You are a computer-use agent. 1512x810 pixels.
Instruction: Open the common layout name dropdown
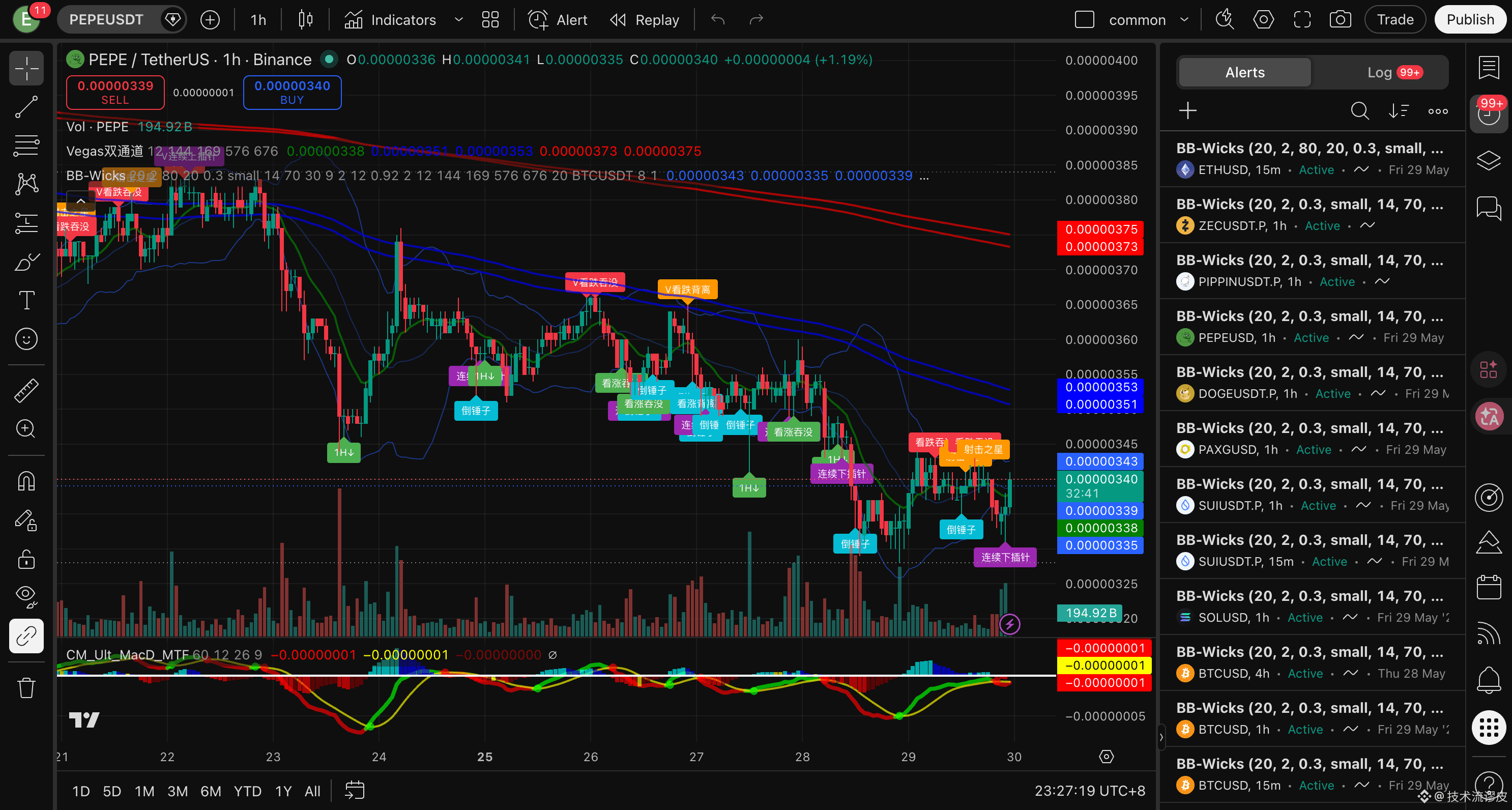[x=1149, y=20]
